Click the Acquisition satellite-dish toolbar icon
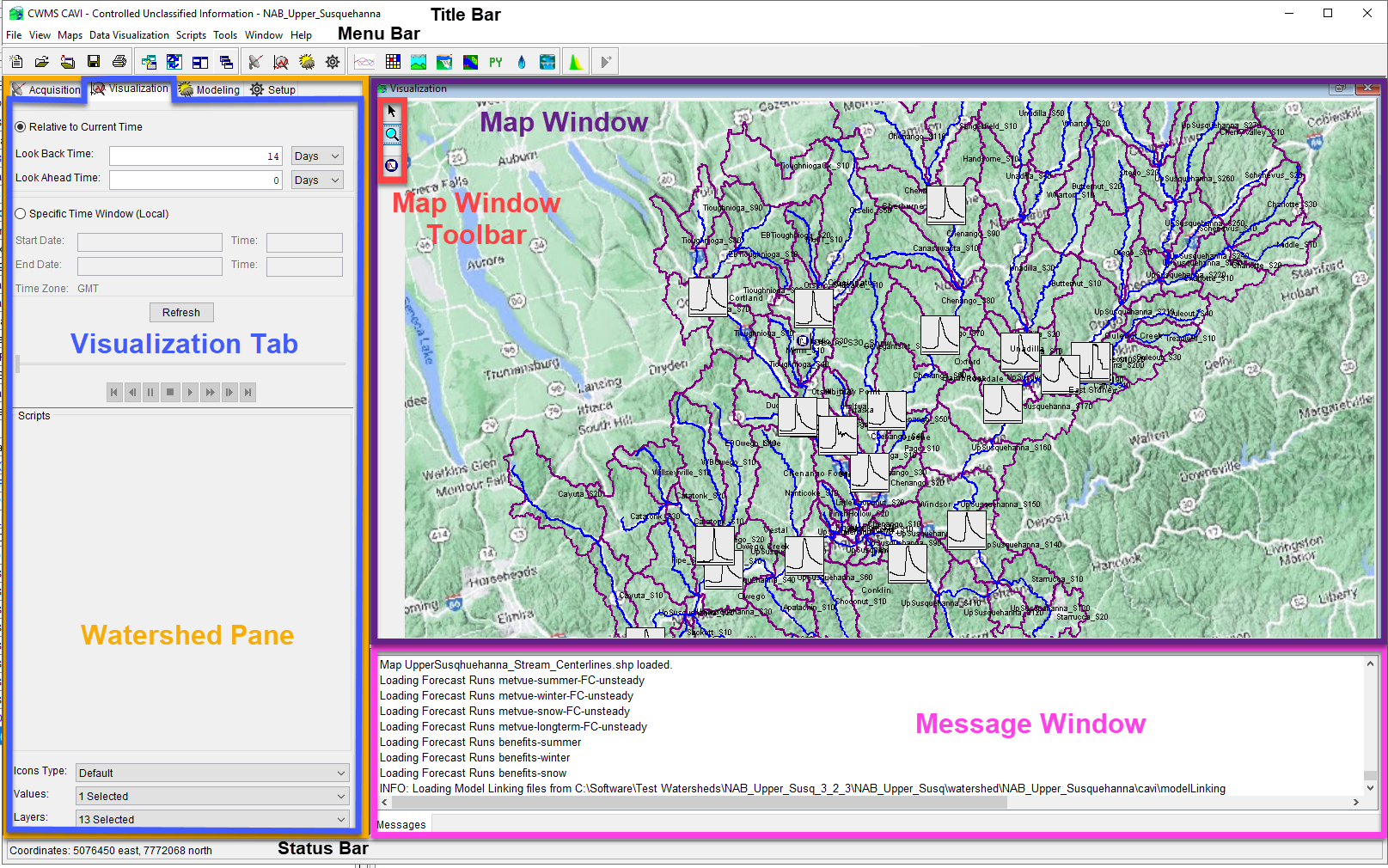 tap(255, 62)
